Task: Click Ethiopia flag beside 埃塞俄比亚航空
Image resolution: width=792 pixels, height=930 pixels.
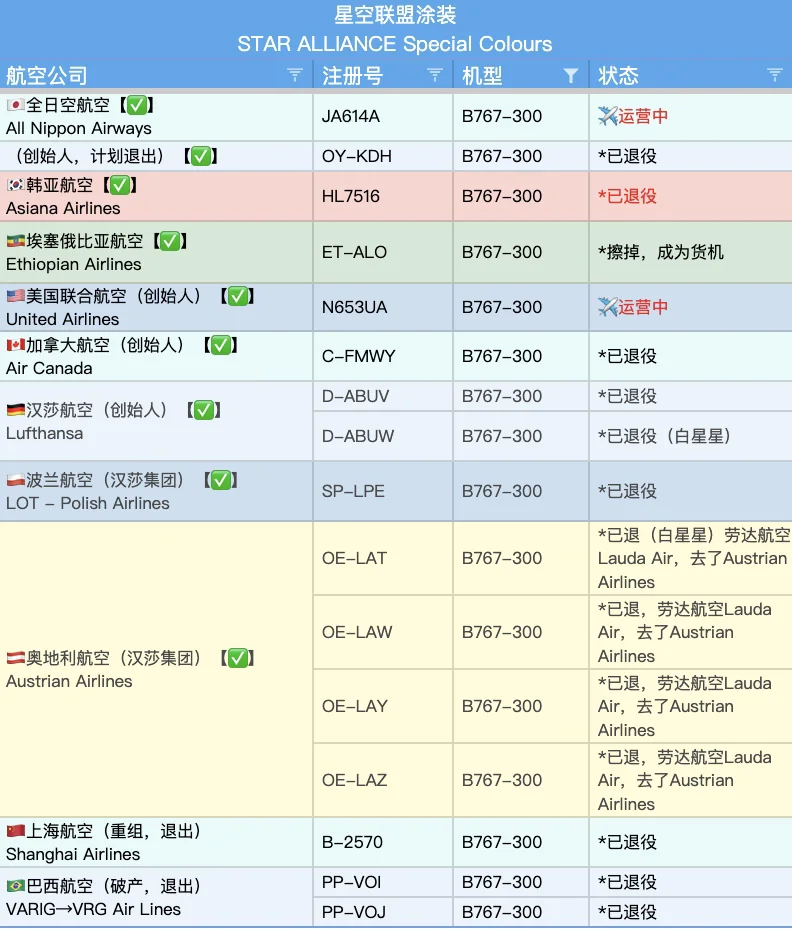Action: 15,241
